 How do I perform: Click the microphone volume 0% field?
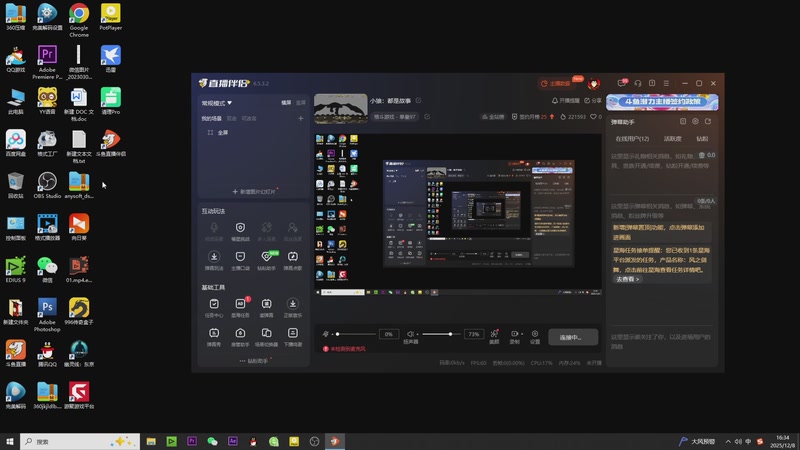point(389,334)
